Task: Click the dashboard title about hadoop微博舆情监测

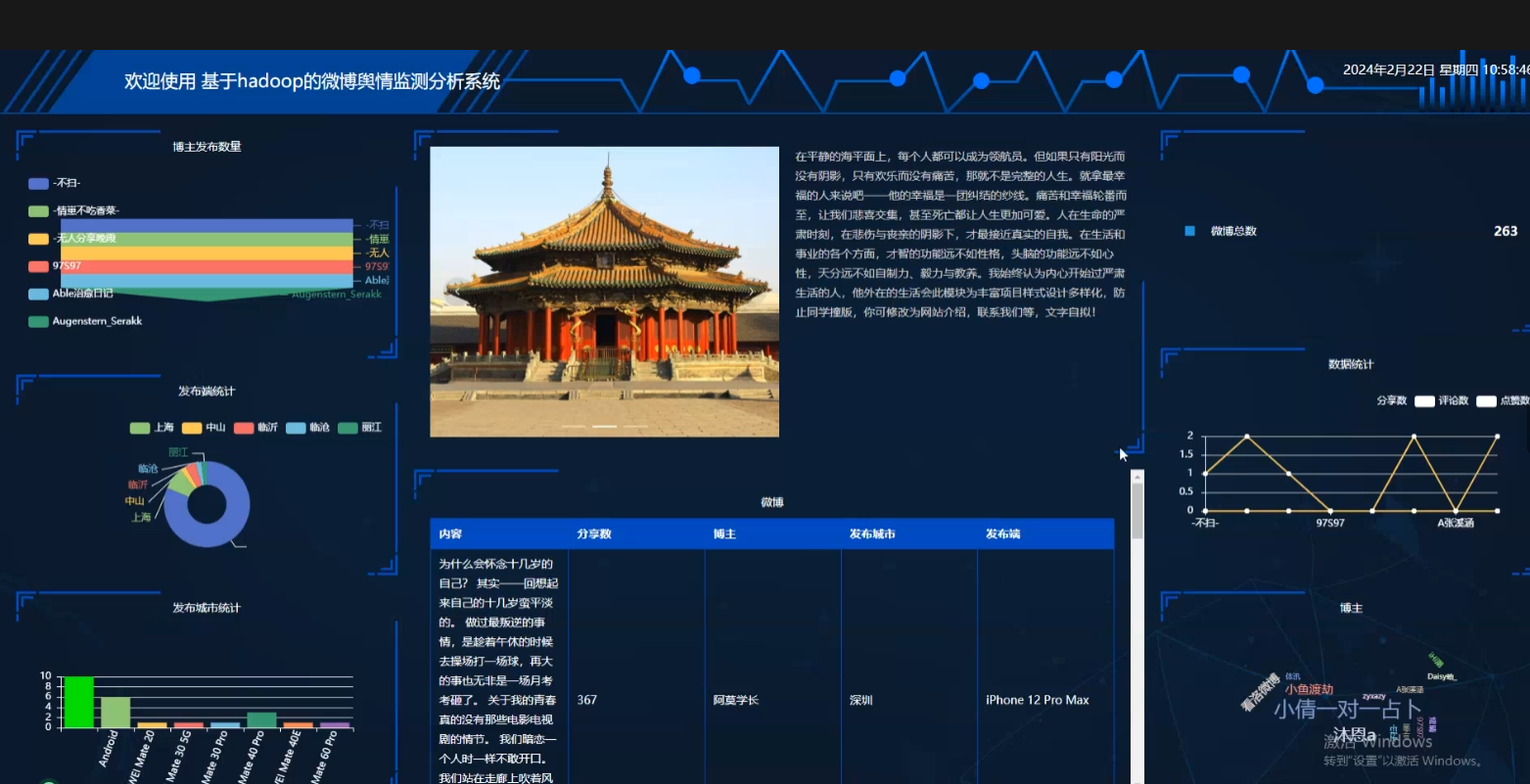Action: [312, 81]
